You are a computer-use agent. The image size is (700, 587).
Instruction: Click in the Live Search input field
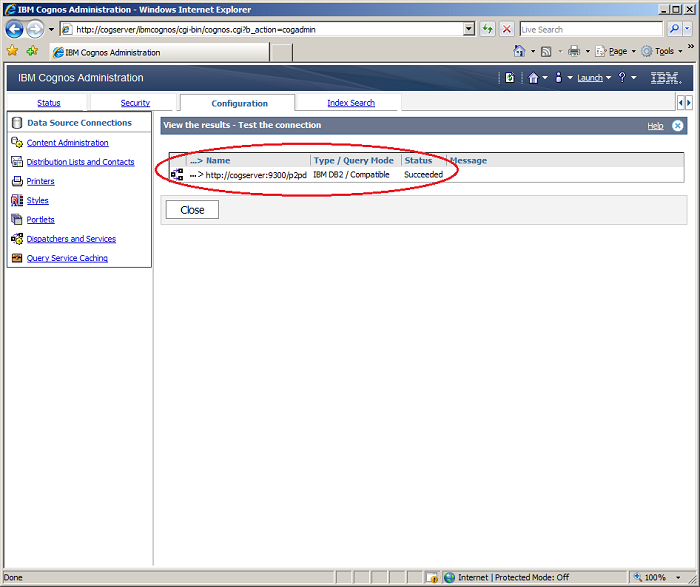(590, 29)
